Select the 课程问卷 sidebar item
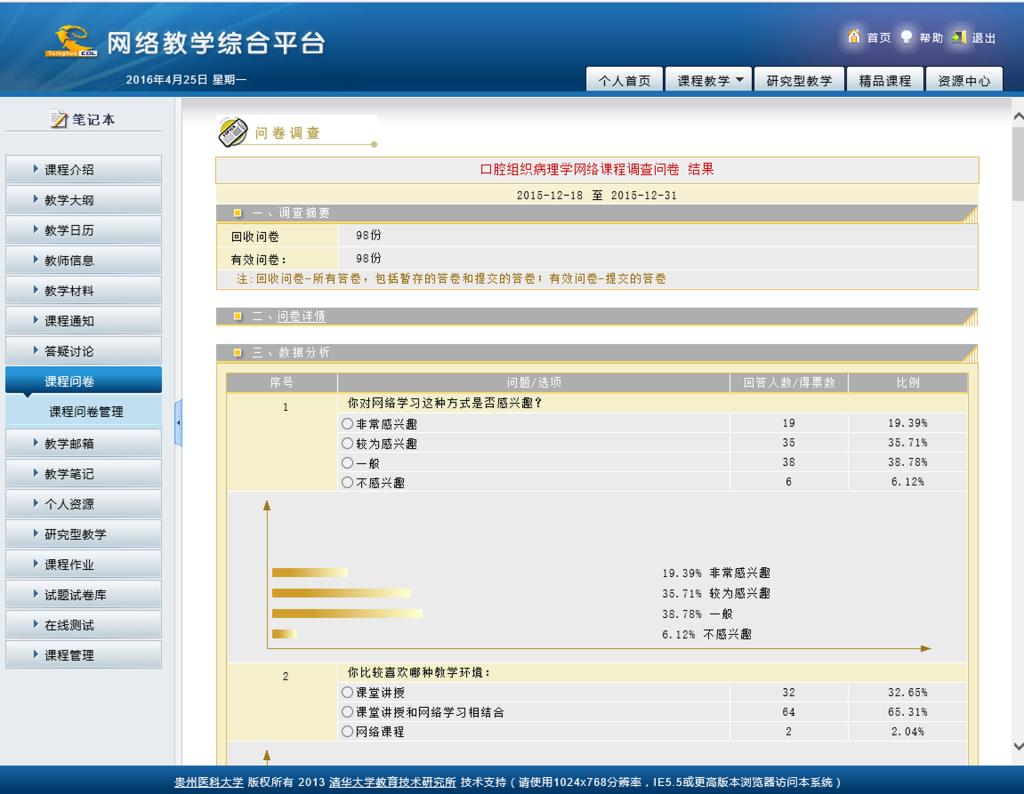The height and width of the screenshot is (794, 1024). coord(84,381)
